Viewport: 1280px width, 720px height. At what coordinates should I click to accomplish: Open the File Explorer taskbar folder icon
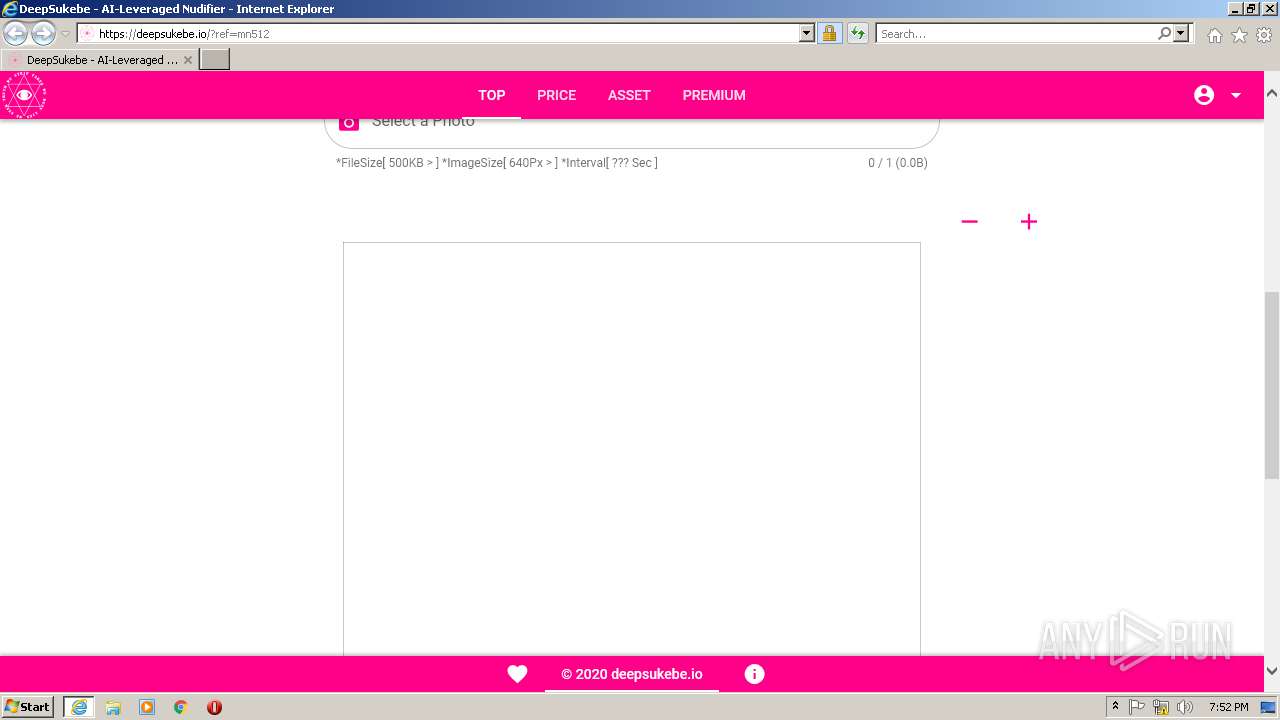pos(113,707)
